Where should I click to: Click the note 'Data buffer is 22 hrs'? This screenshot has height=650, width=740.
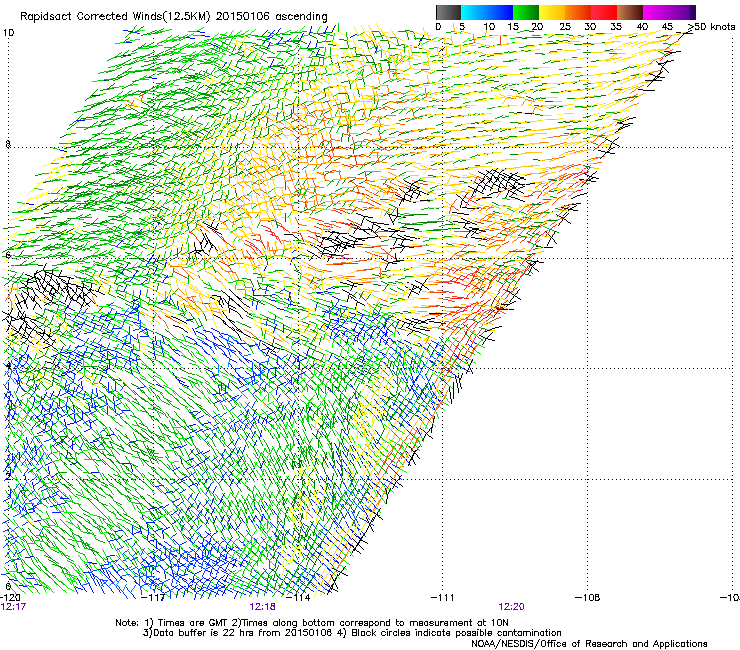point(202,633)
